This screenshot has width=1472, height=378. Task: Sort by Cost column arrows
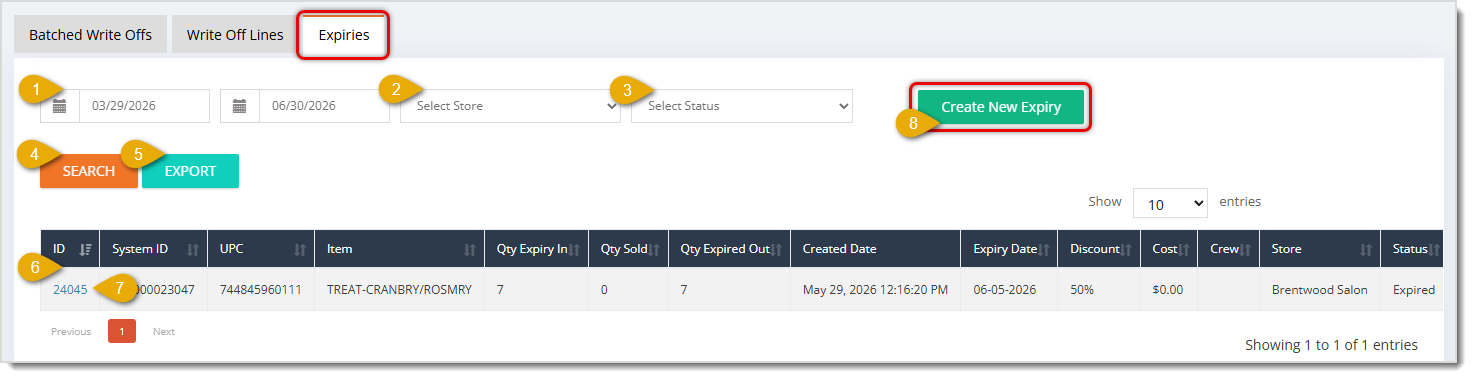coord(1185,249)
